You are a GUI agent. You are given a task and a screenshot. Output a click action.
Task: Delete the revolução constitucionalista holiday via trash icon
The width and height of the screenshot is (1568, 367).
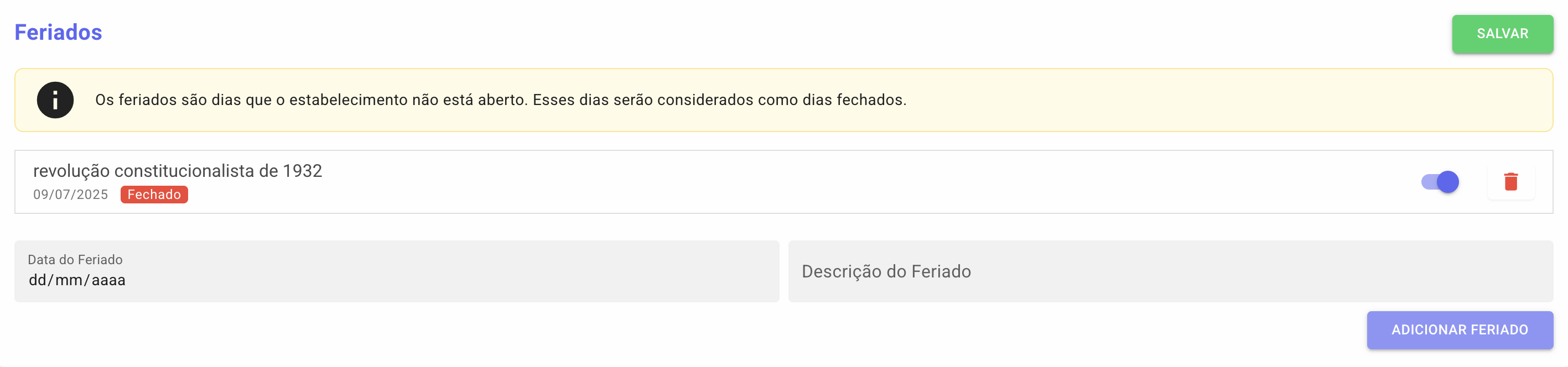(x=1510, y=182)
